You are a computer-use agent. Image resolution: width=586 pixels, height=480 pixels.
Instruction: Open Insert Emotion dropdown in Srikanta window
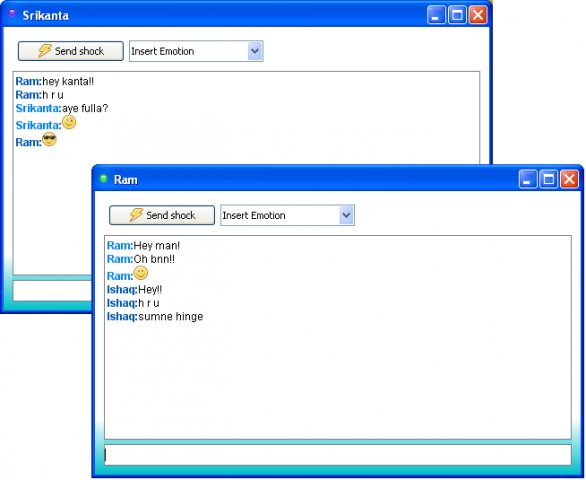click(x=255, y=51)
